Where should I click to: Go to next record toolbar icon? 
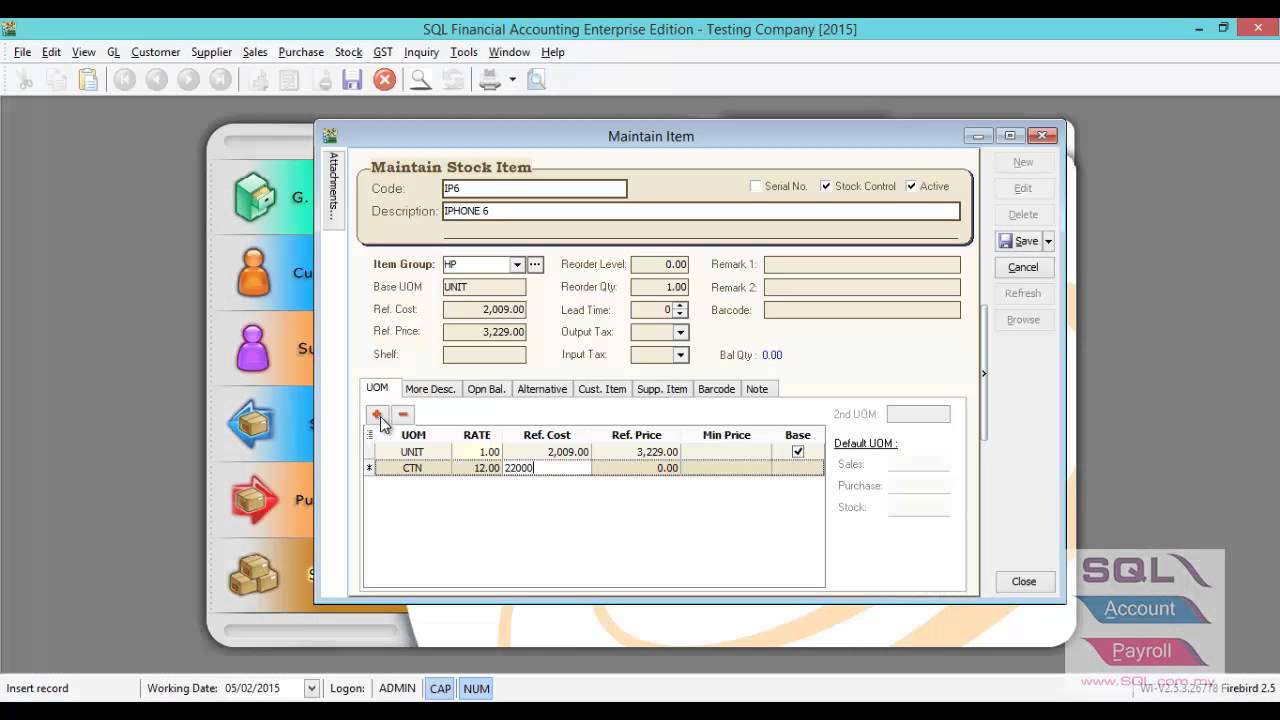(188, 80)
